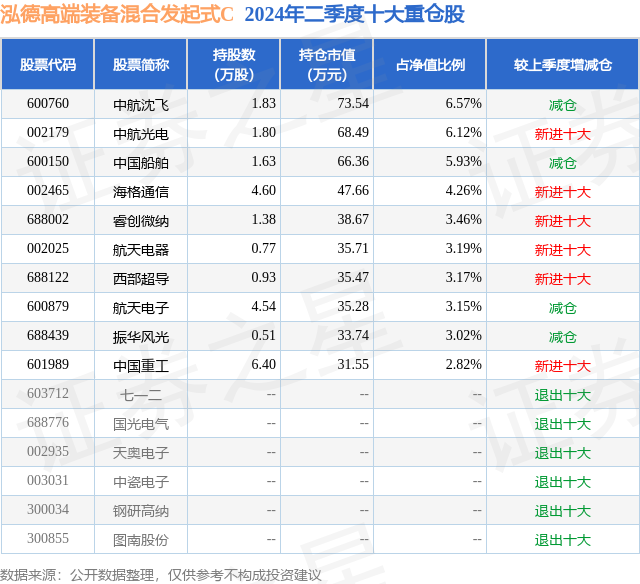
Task: Click stock code 002179
Action: point(48,132)
